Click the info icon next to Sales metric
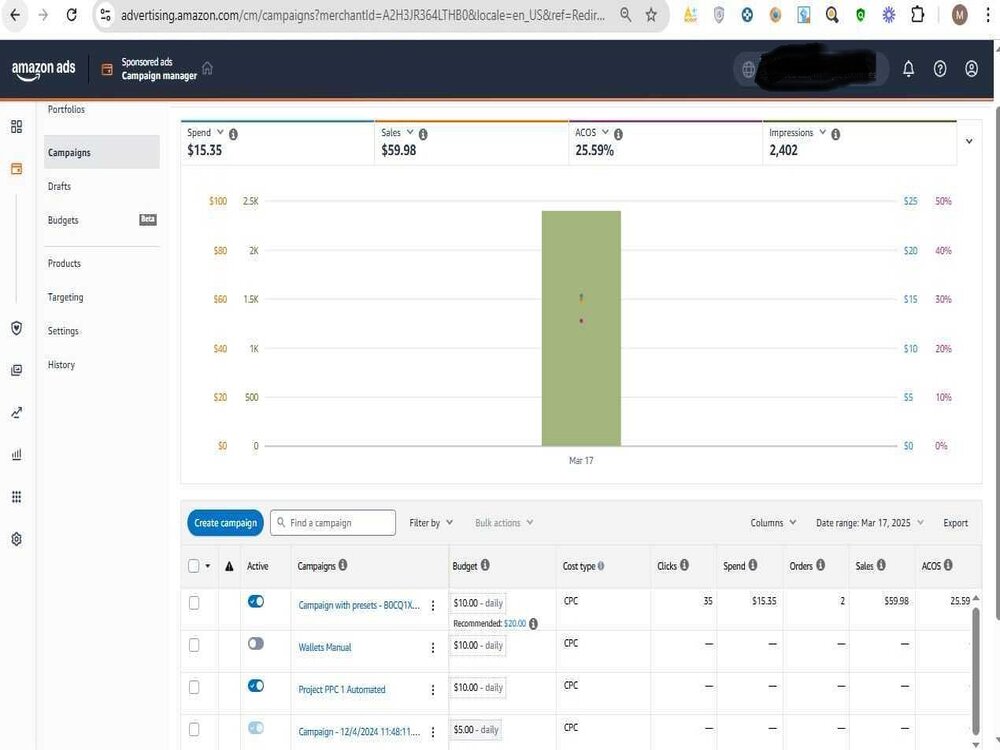The height and width of the screenshot is (750, 1000). [x=423, y=134]
